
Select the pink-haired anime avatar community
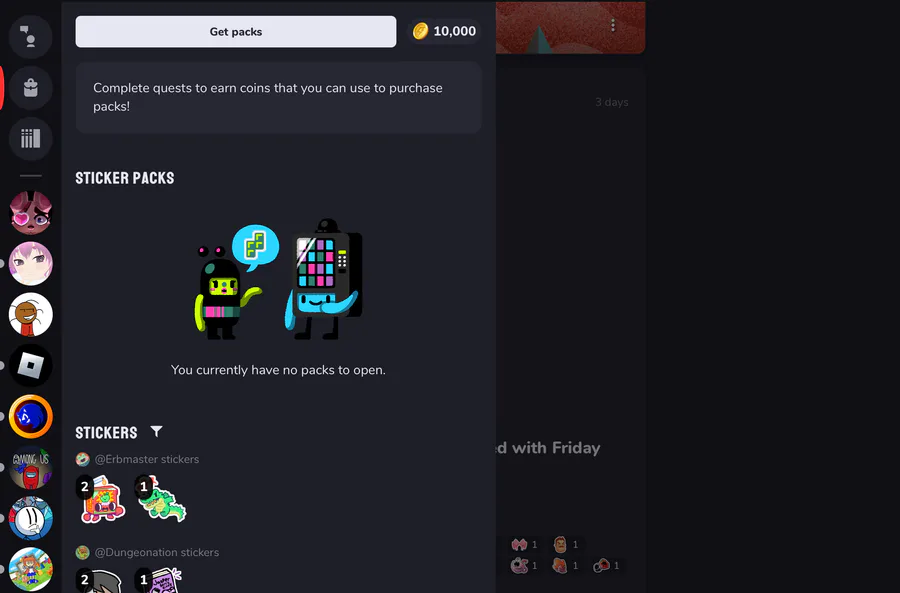[x=30, y=263]
